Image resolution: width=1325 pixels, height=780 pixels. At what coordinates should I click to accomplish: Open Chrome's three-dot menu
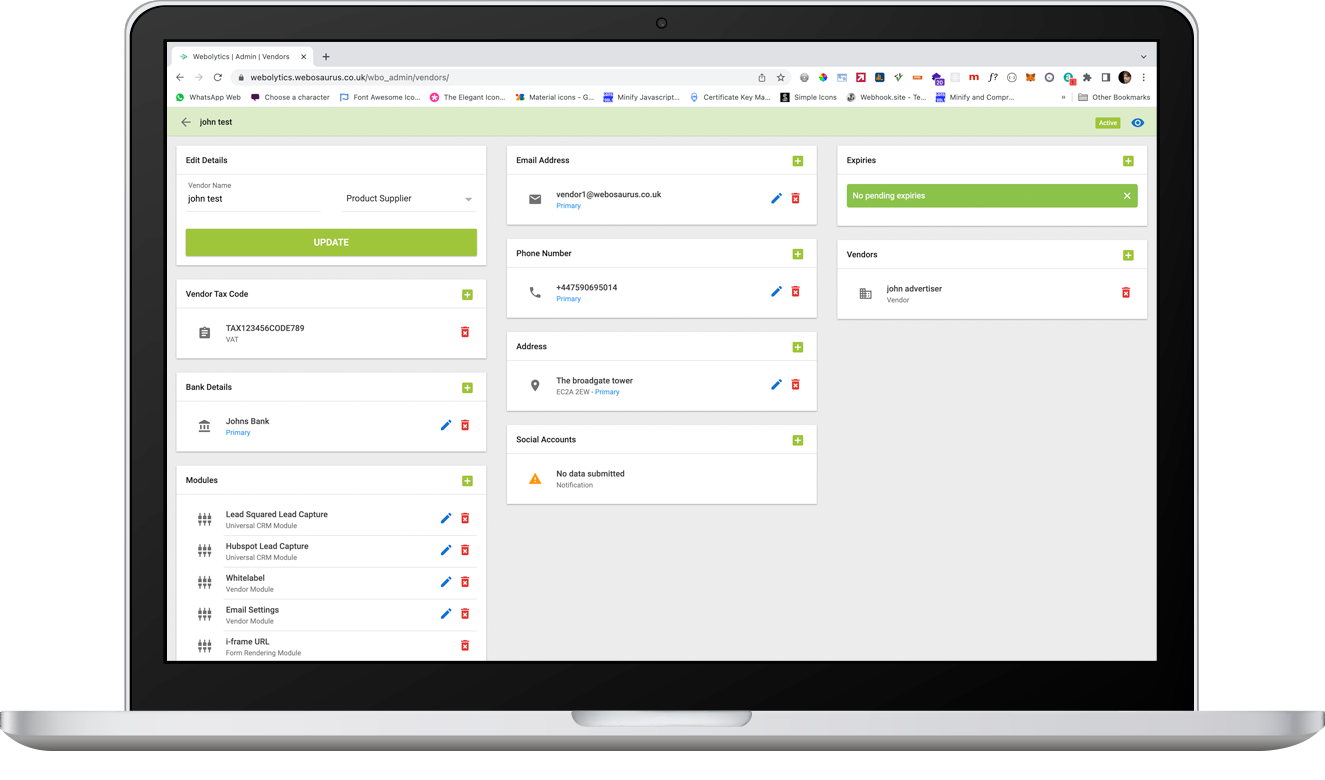(1143, 77)
